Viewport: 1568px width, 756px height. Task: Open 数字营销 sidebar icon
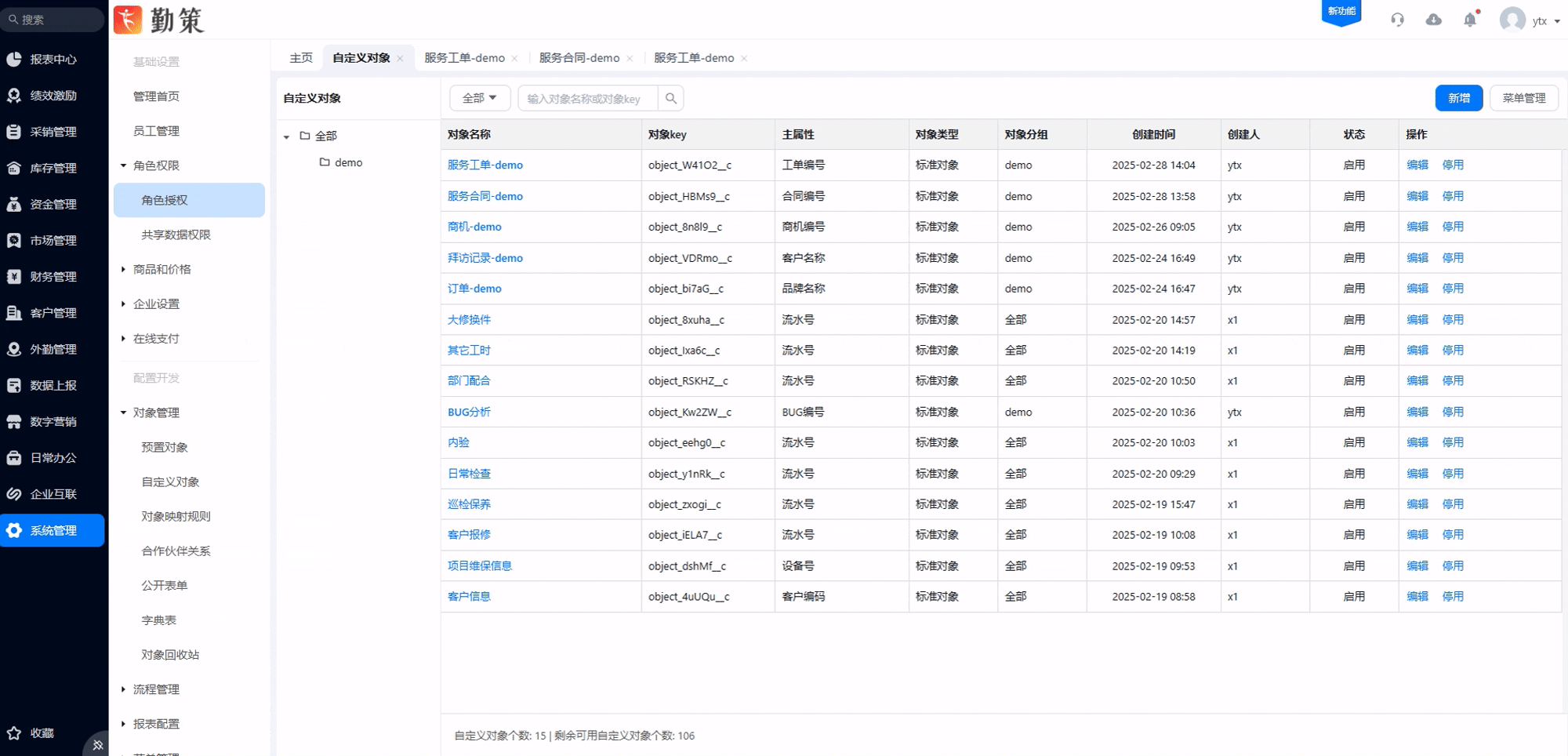coord(14,421)
